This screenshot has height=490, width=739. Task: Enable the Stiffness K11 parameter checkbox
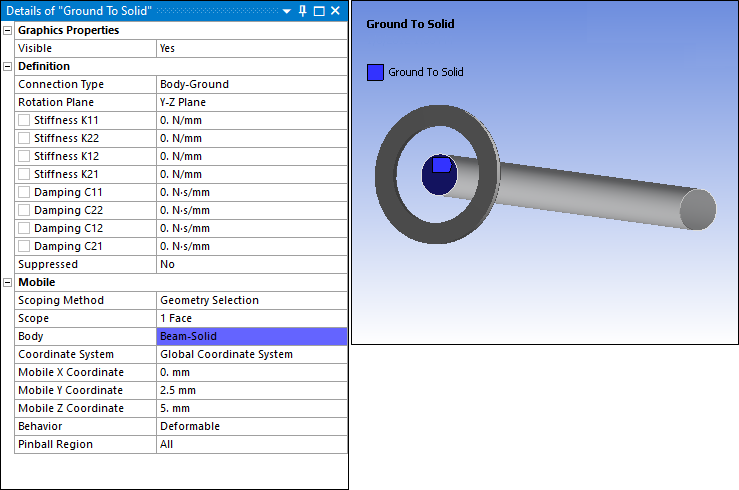pos(24,121)
